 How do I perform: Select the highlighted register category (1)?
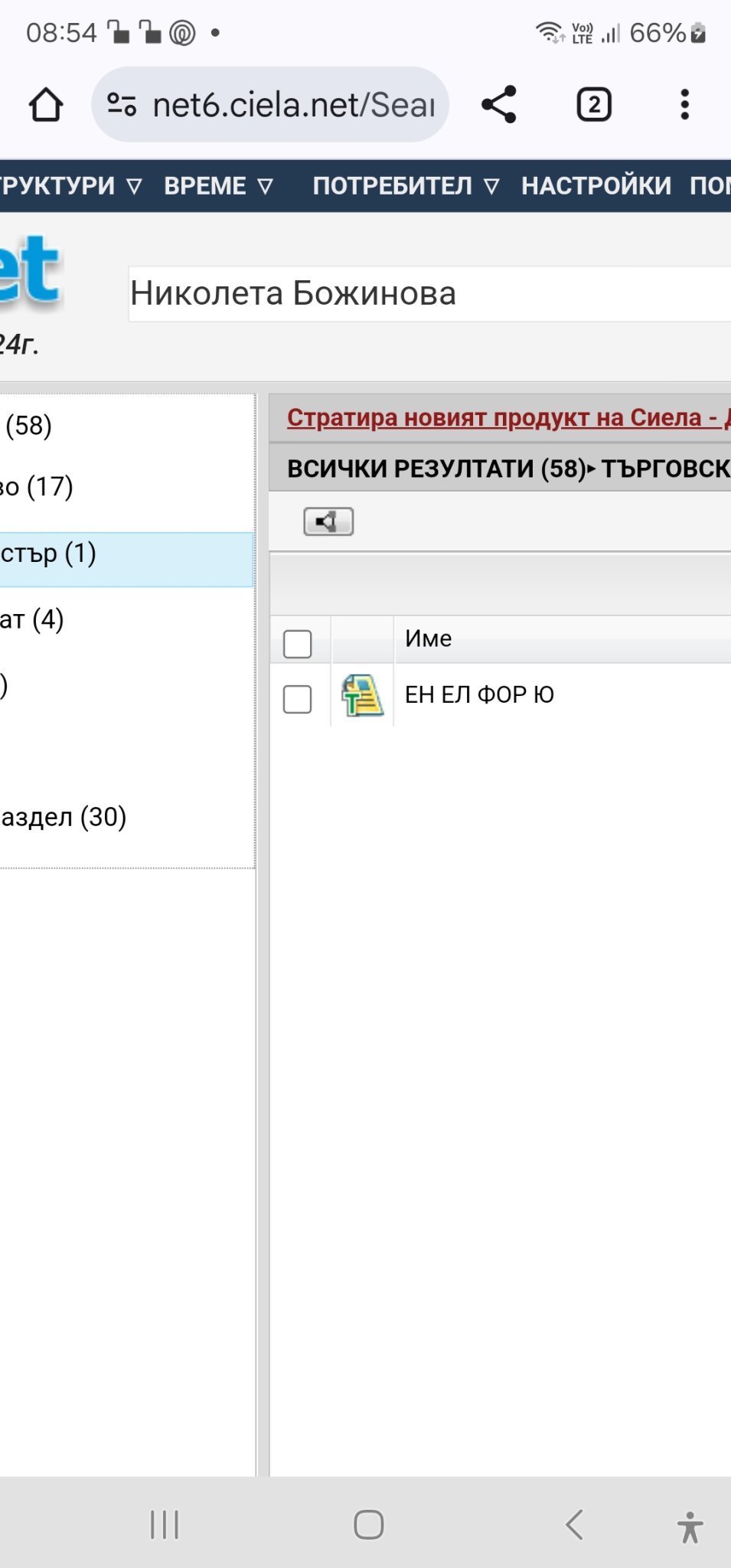coord(49,554)
